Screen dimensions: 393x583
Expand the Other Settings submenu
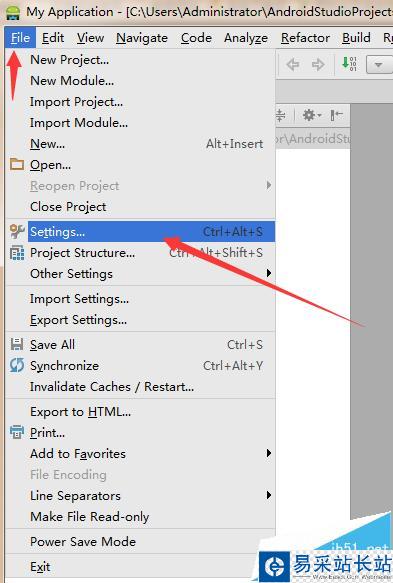[140, 274]
